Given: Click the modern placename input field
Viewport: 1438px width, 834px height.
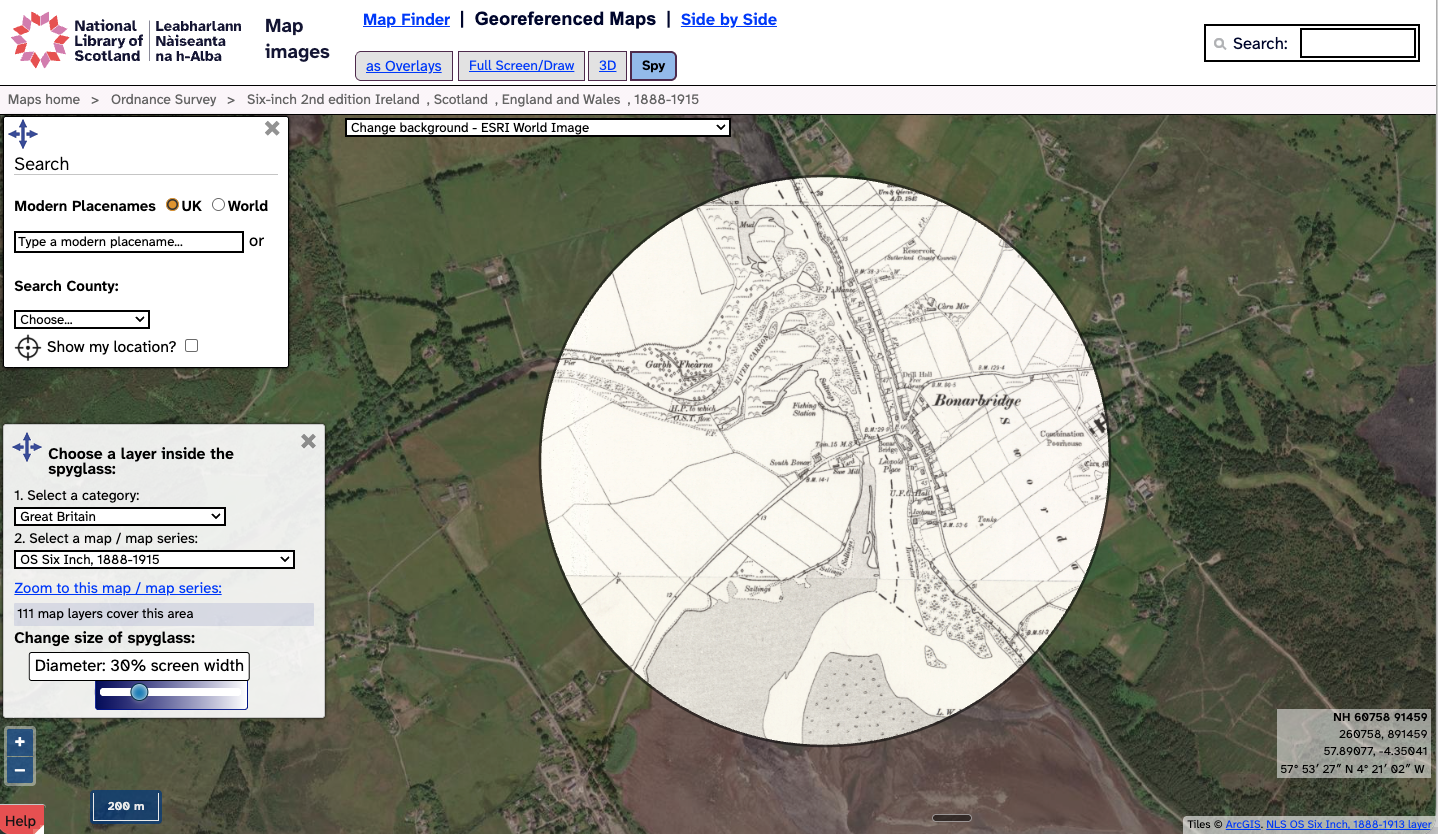Looking at the screenshot, I should (x=129, y=242).
